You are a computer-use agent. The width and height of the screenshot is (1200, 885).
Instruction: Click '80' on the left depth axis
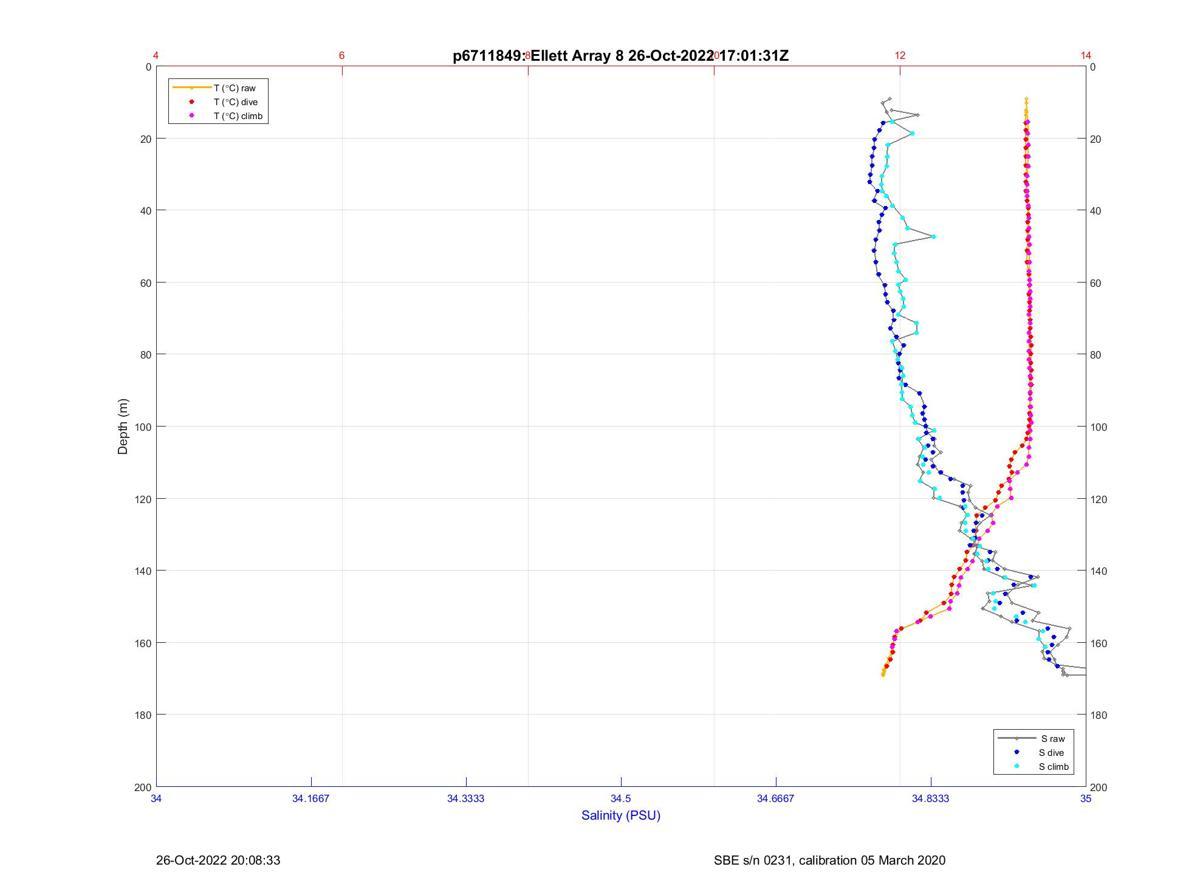tap(146, 355)
